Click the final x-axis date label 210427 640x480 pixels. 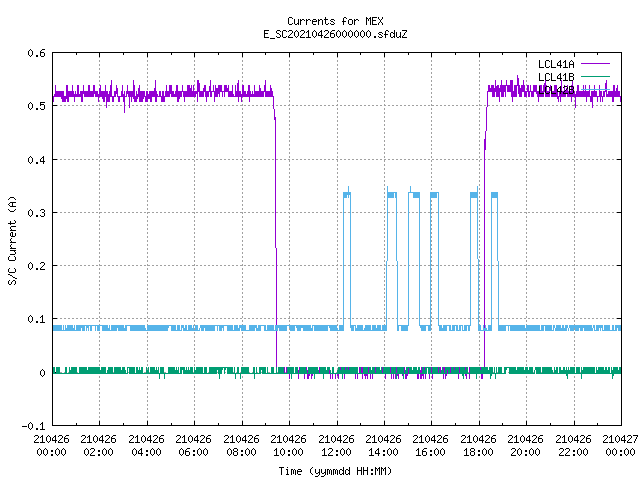pyautogui.click(x=620, y=439)
